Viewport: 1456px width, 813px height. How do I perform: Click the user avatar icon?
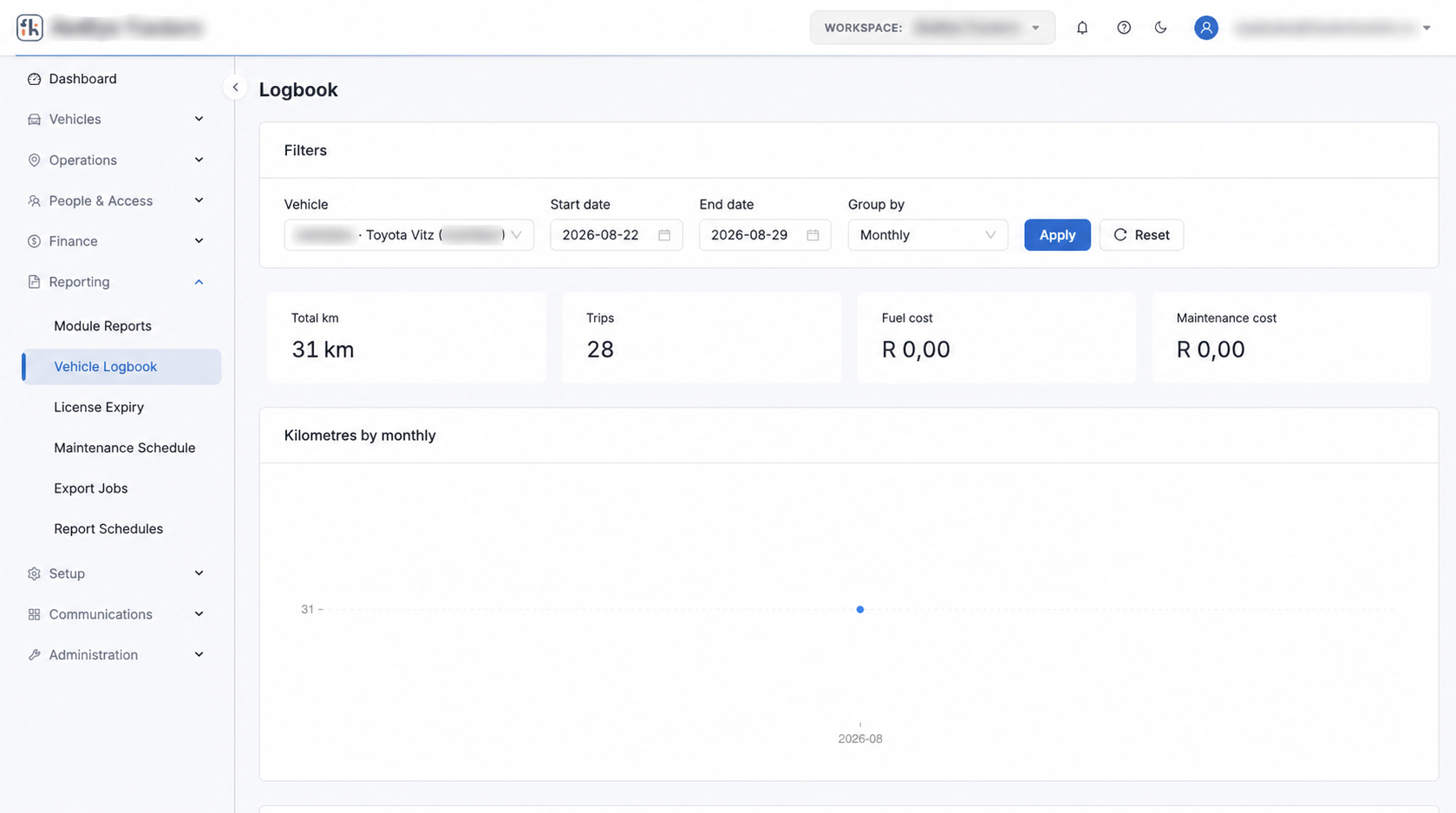[1206, 28]
